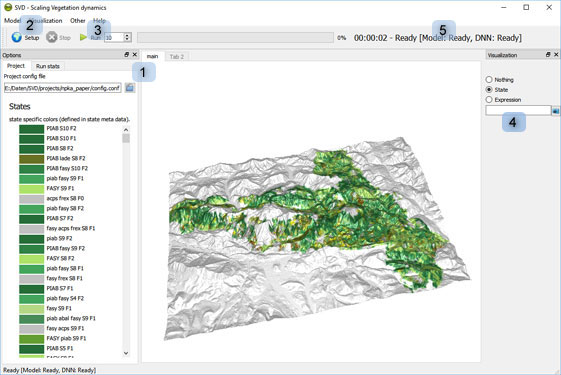Image resolution: width=561 pixels, height=375 pixels.
Task: Click down arrow of states list scrollbar
Action: click(126, 353)
